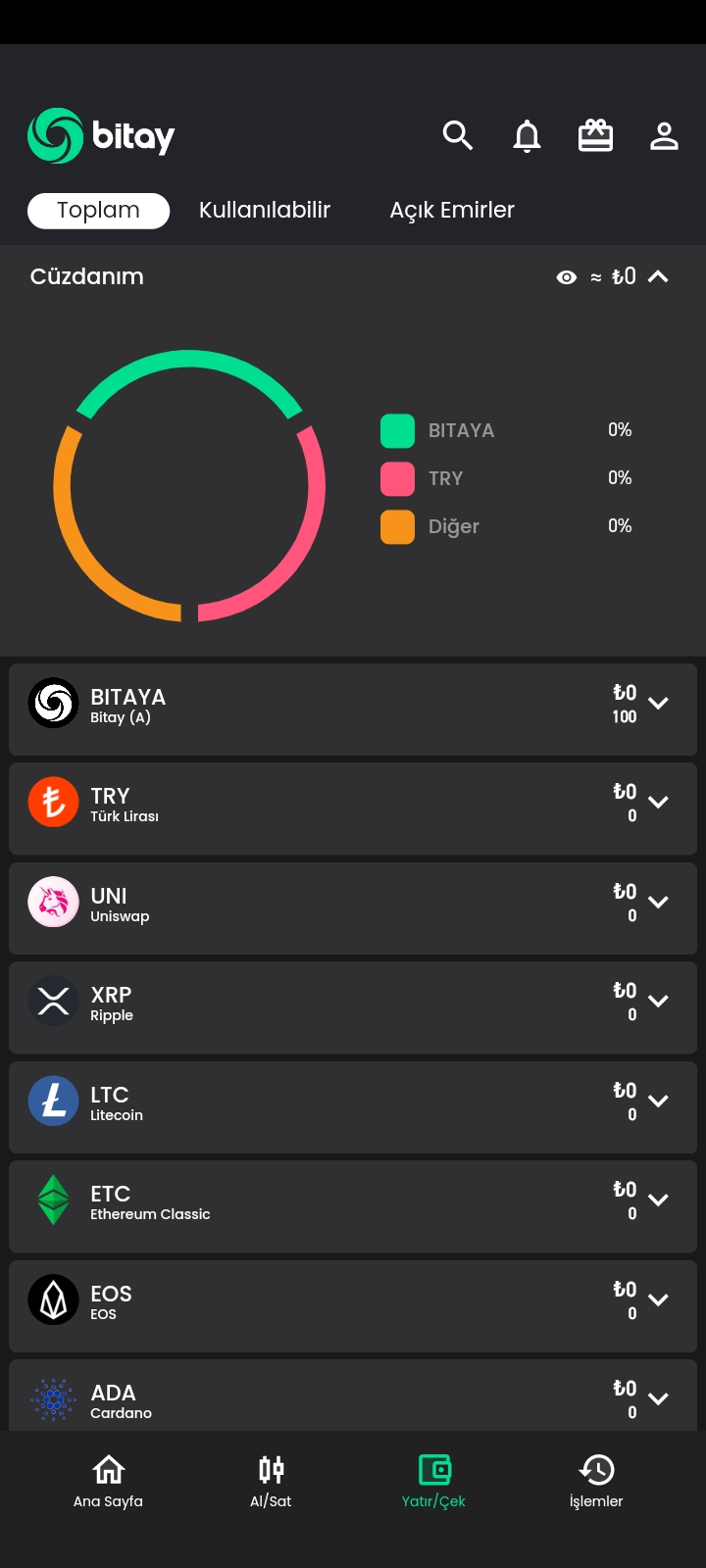This screenshot has width=706, height=1568.
Task: Select the Yatır/Çek wallet tab
Action: click(433, 1481)
